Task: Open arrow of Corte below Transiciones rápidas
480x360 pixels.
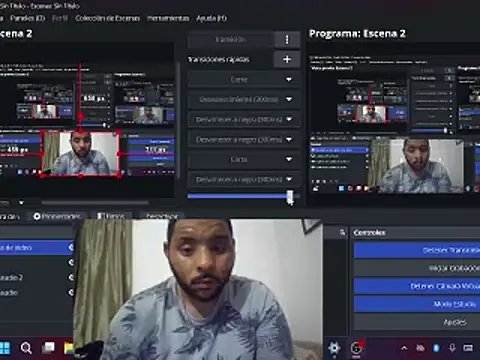Action: (x=289, y=79)
